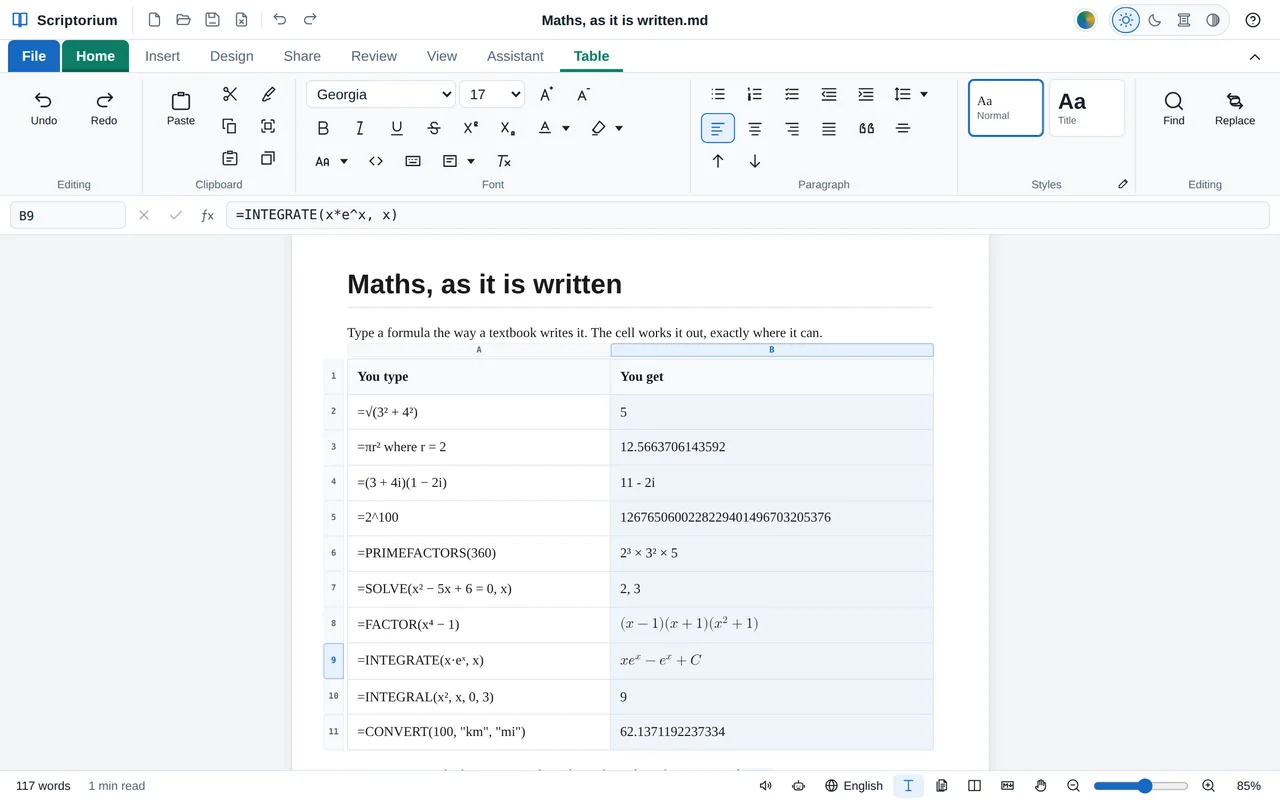The height and width of the screenshot is (800, 1280).
Task: Insert a checklist
Action: point(792,94)
